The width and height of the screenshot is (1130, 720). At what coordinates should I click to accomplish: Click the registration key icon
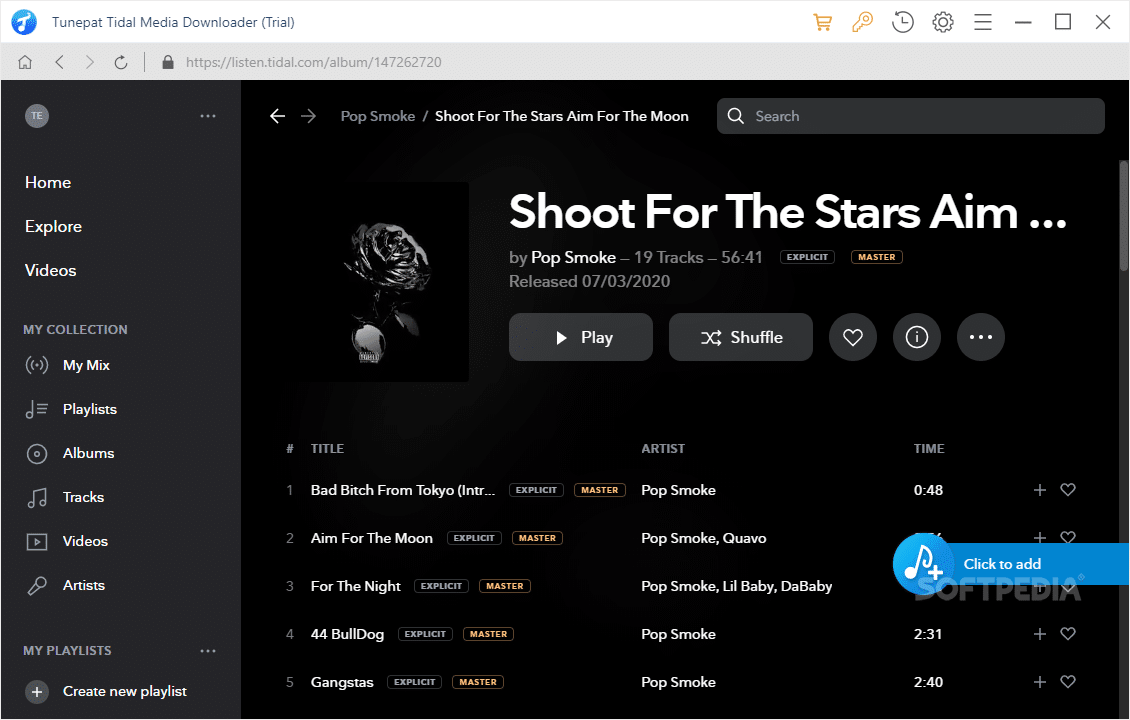[x=862, y=22]
